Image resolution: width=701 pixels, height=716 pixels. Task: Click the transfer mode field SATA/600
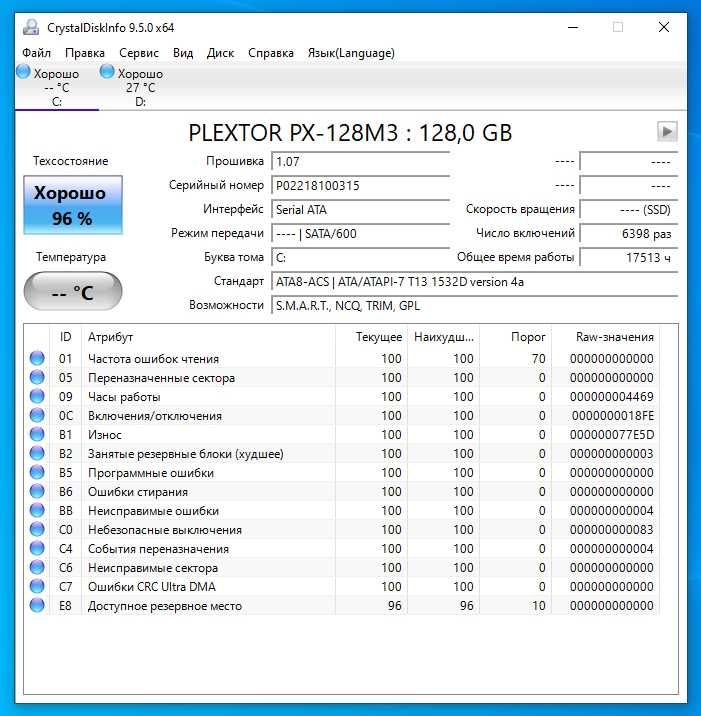(361, 234)
